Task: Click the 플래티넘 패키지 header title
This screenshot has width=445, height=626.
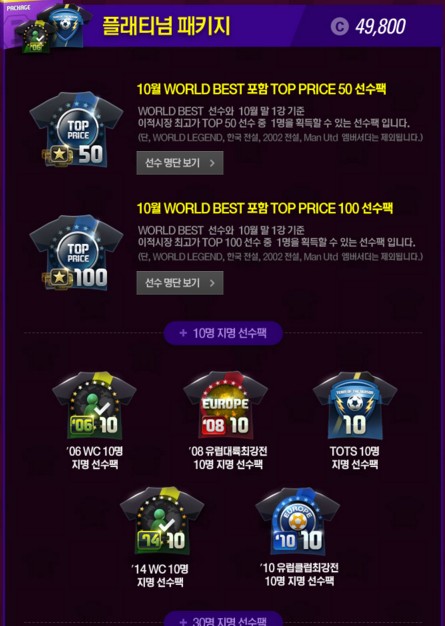Action: click(x=166, y=26)
